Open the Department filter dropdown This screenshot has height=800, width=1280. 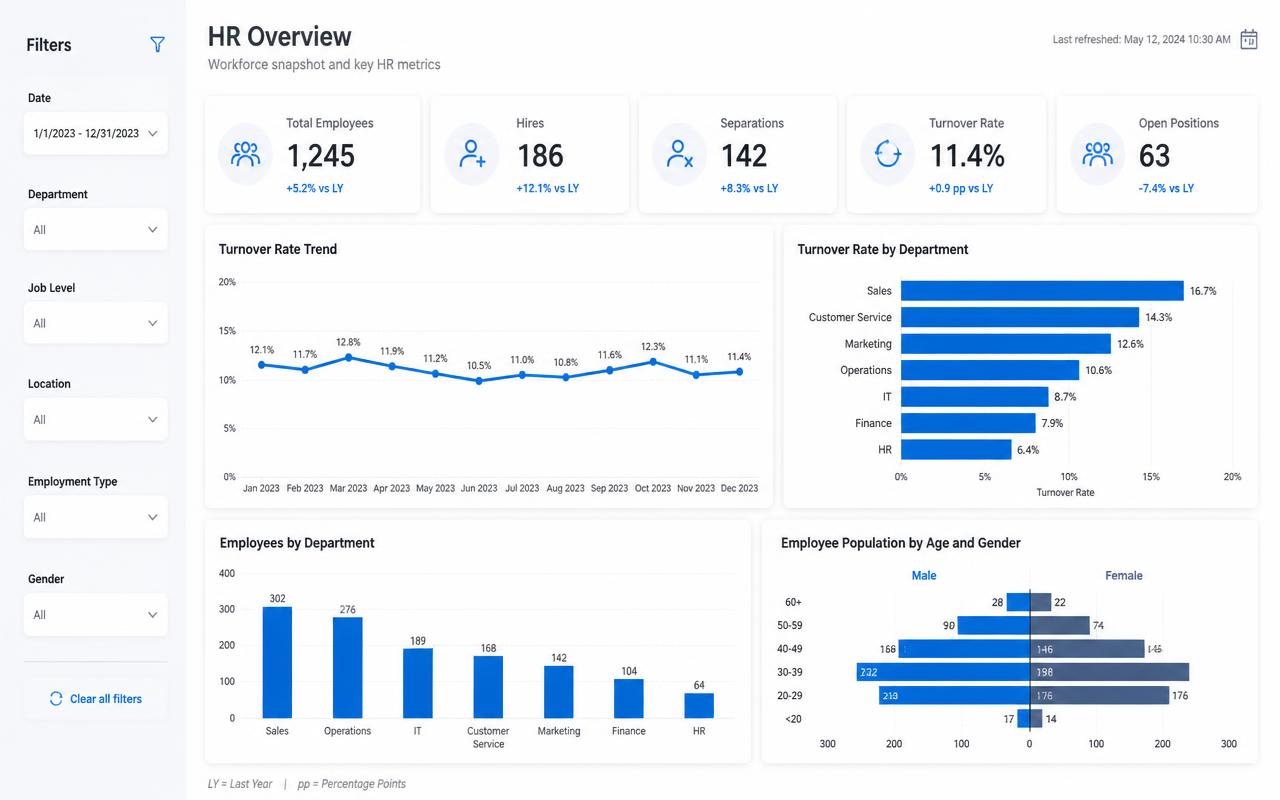(96, 229)
